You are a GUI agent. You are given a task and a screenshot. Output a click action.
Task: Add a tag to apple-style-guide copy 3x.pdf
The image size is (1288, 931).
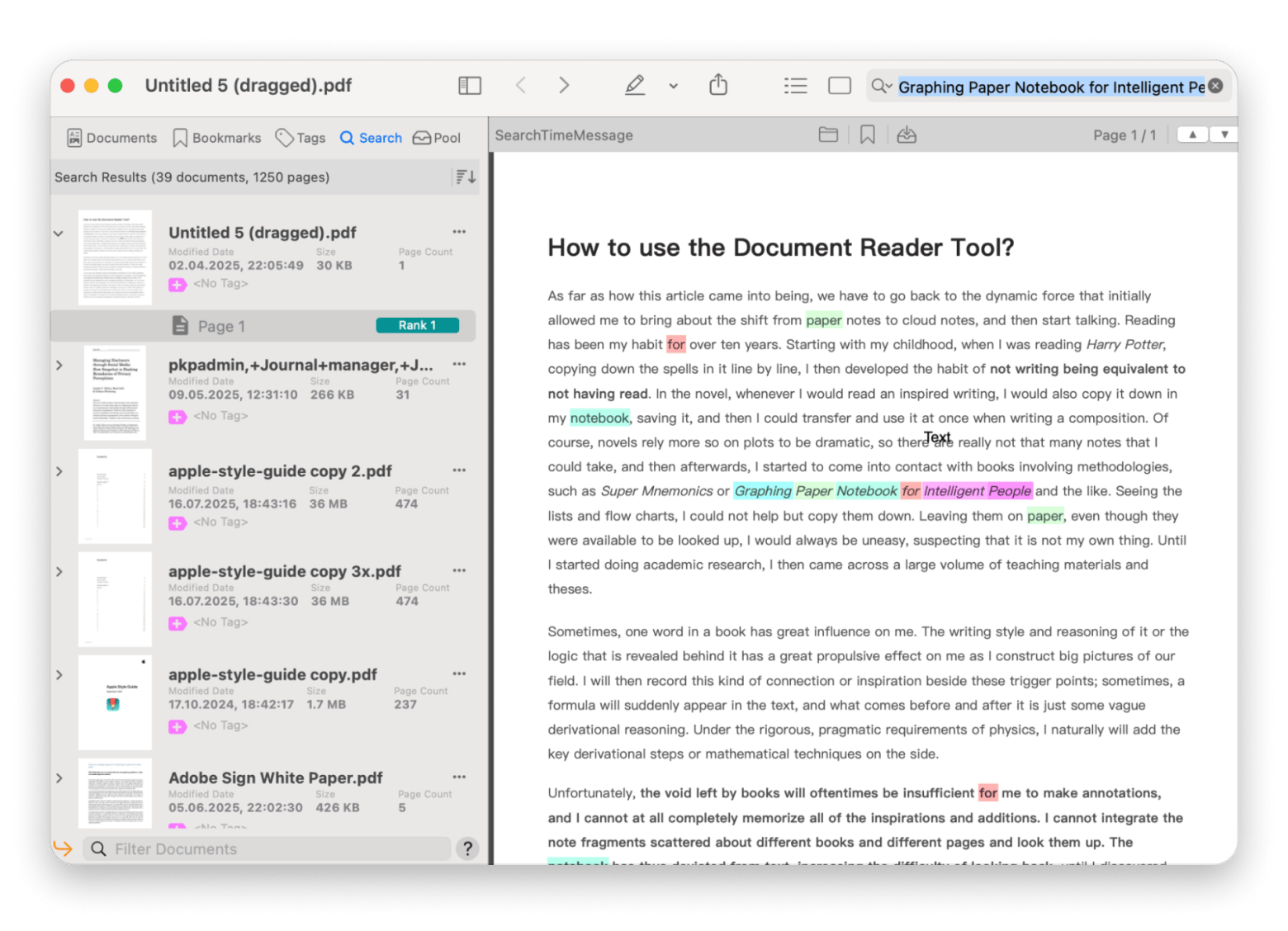pyautogui.click(x=178, y=623)
